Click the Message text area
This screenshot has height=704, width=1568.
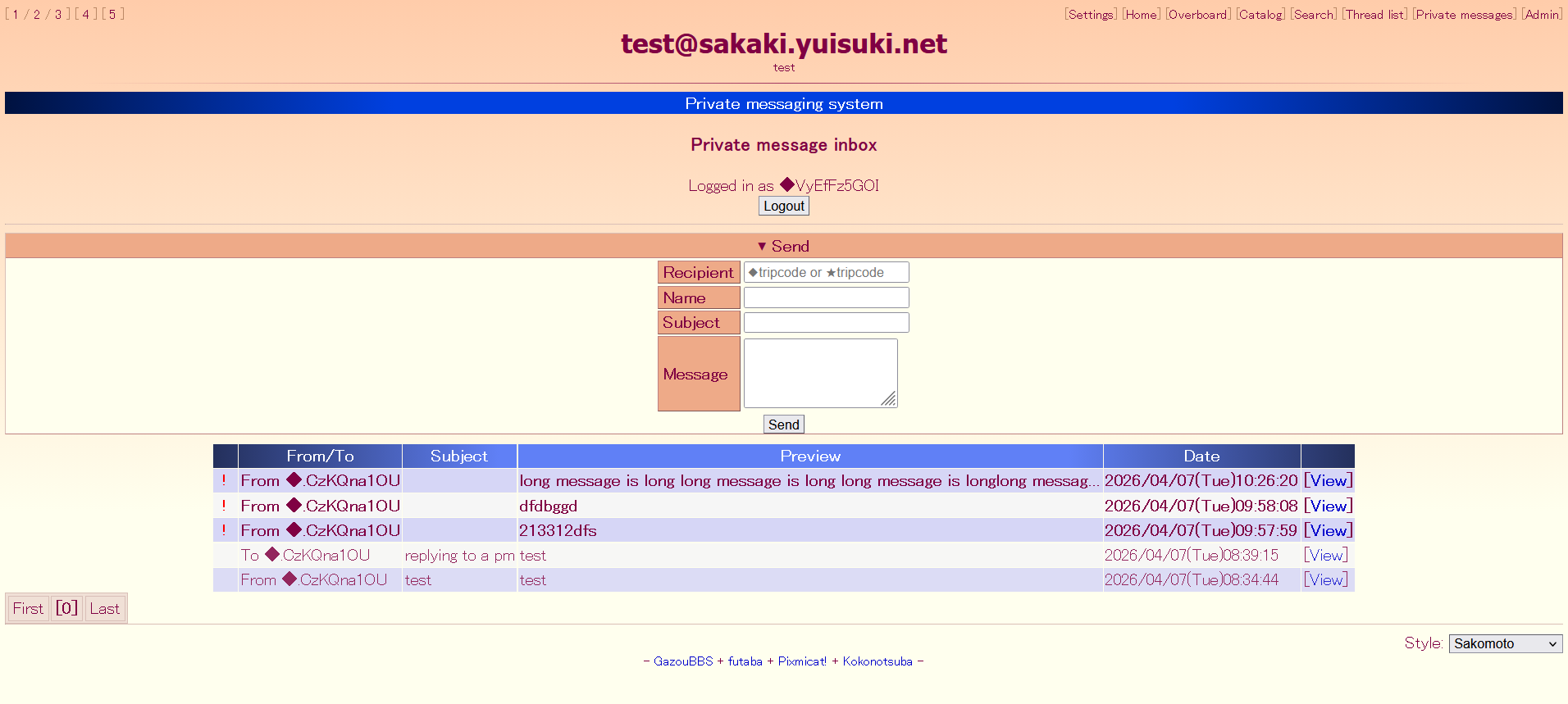tap(820, 373)
